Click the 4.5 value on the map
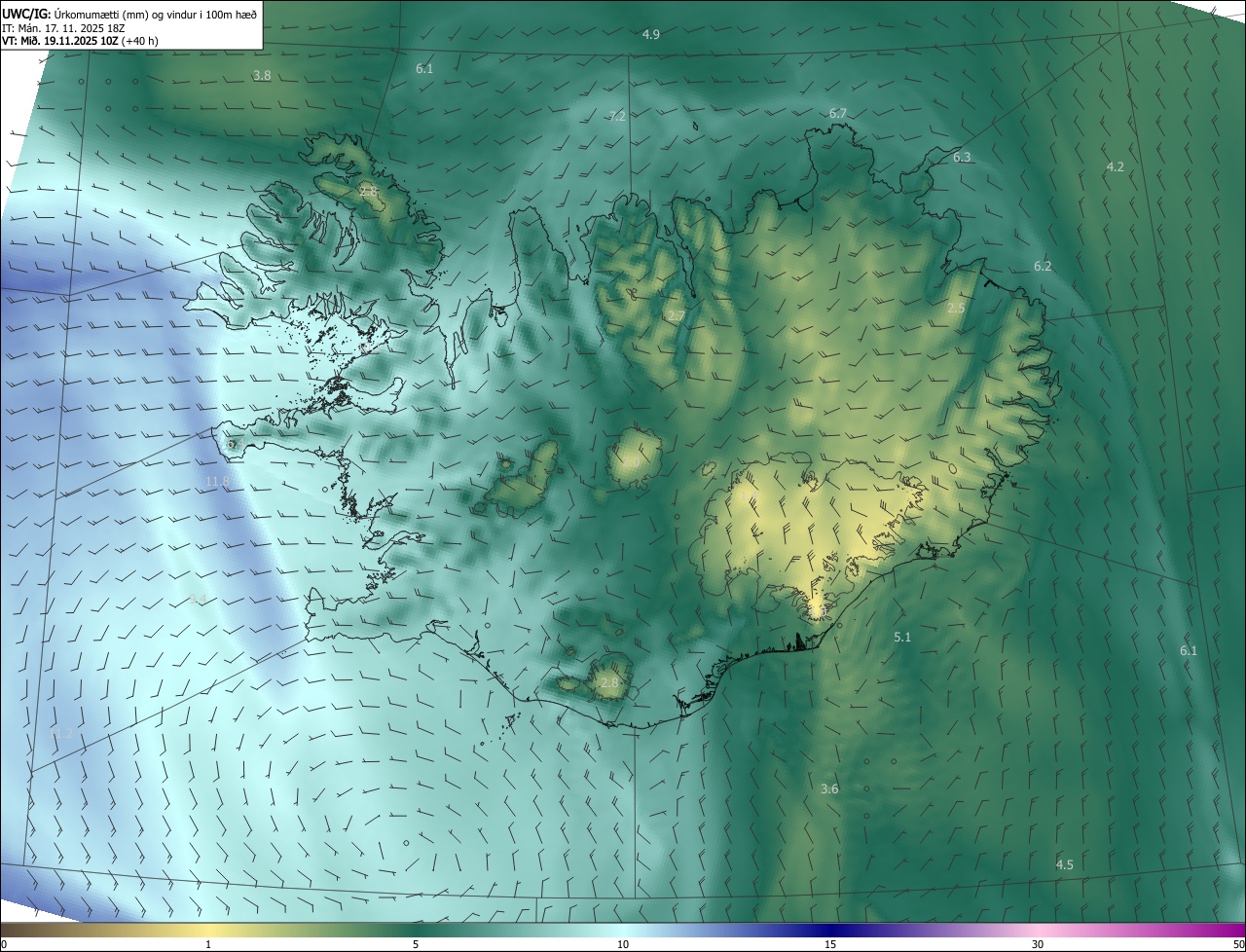1246x952 pixels. 1065,865
